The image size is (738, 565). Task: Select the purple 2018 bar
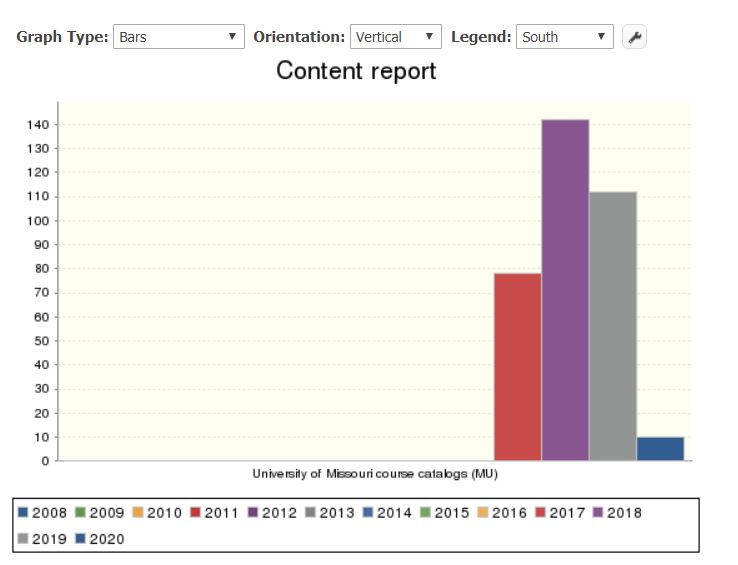(x=565, y=290)
